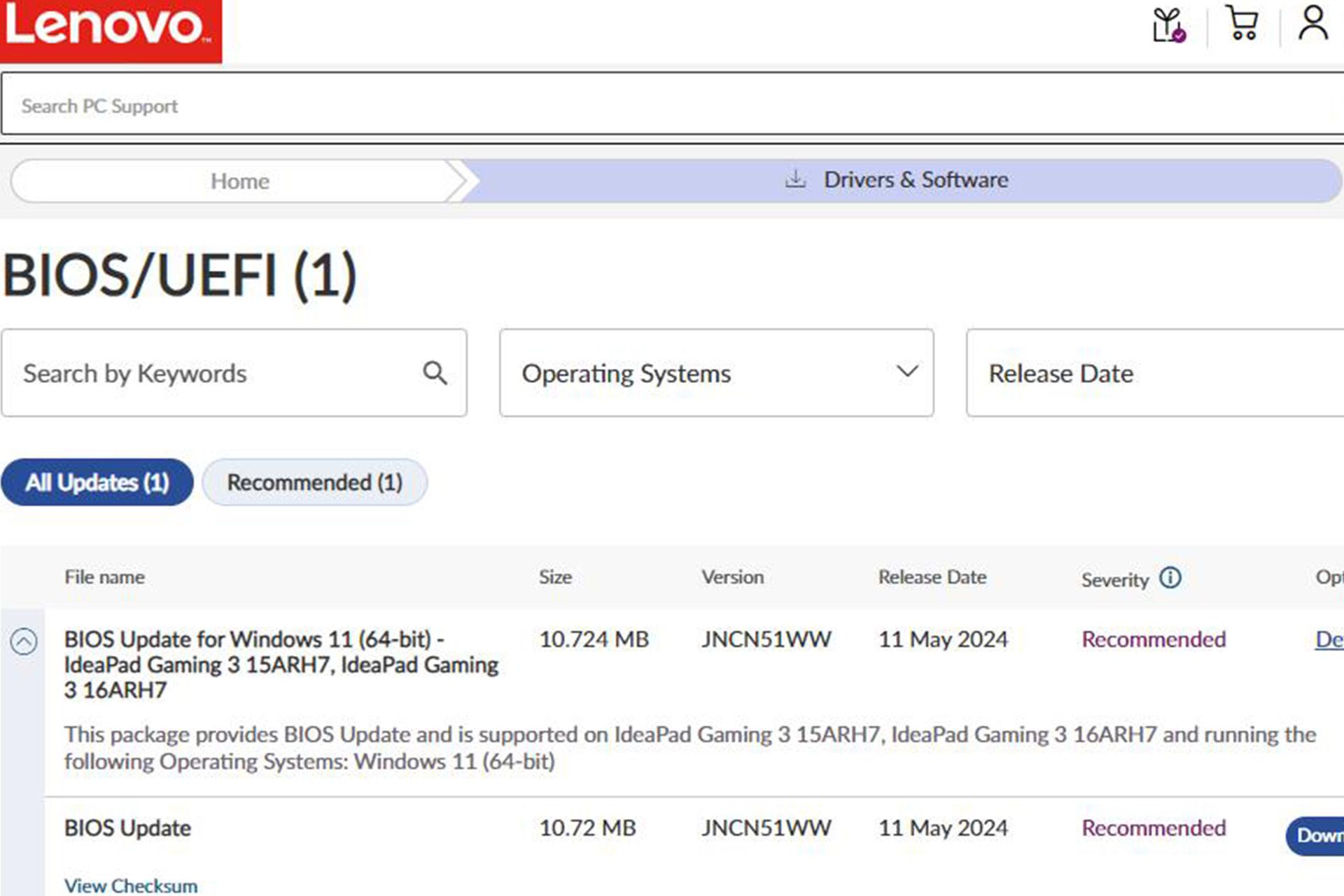Image resolution: width=1344 pixels, height=896 pixels.
Task: Open the Release Date filter dropdown
Action: [1154, 373]
